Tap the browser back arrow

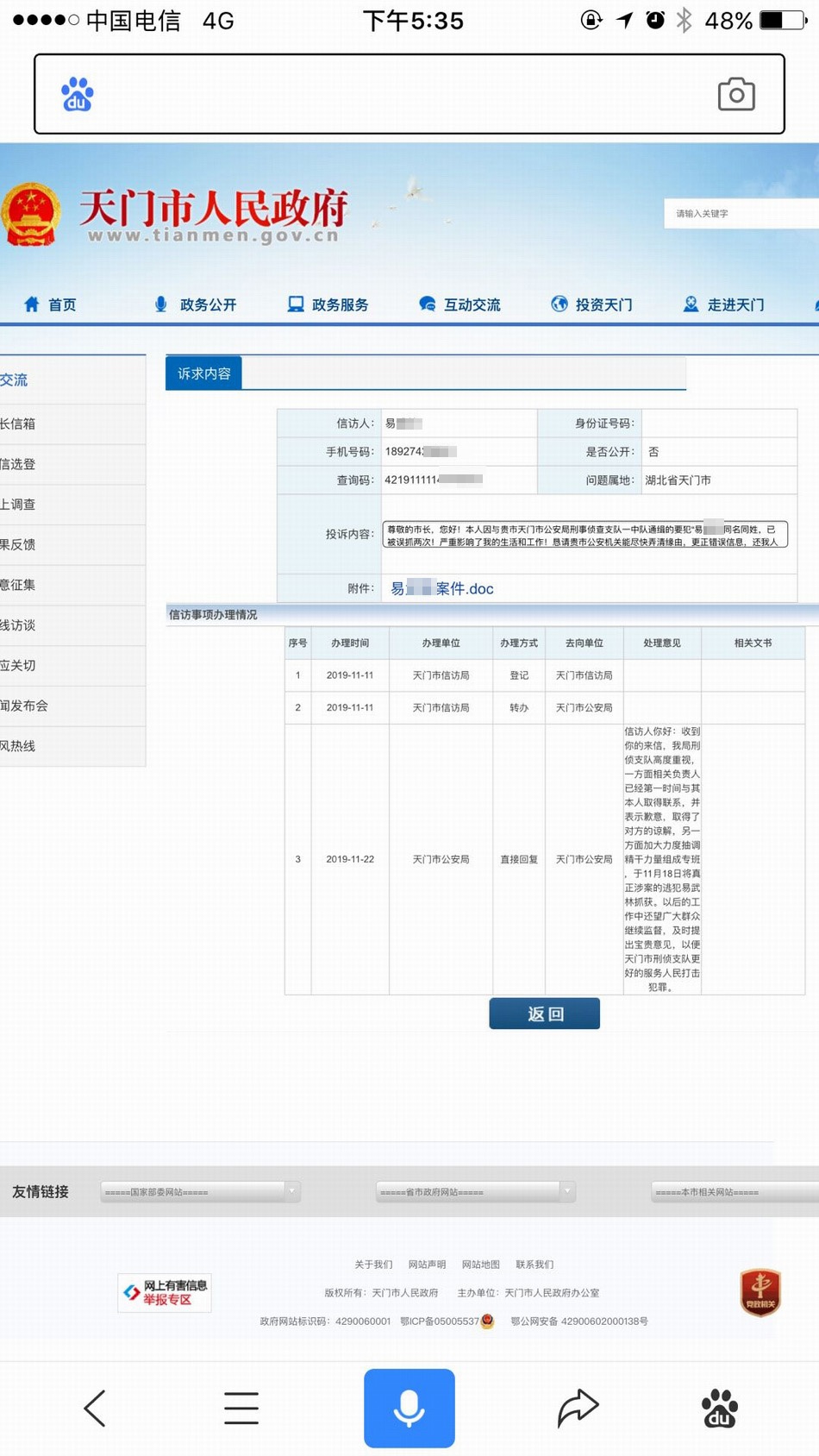click(x=95, y=1408)
